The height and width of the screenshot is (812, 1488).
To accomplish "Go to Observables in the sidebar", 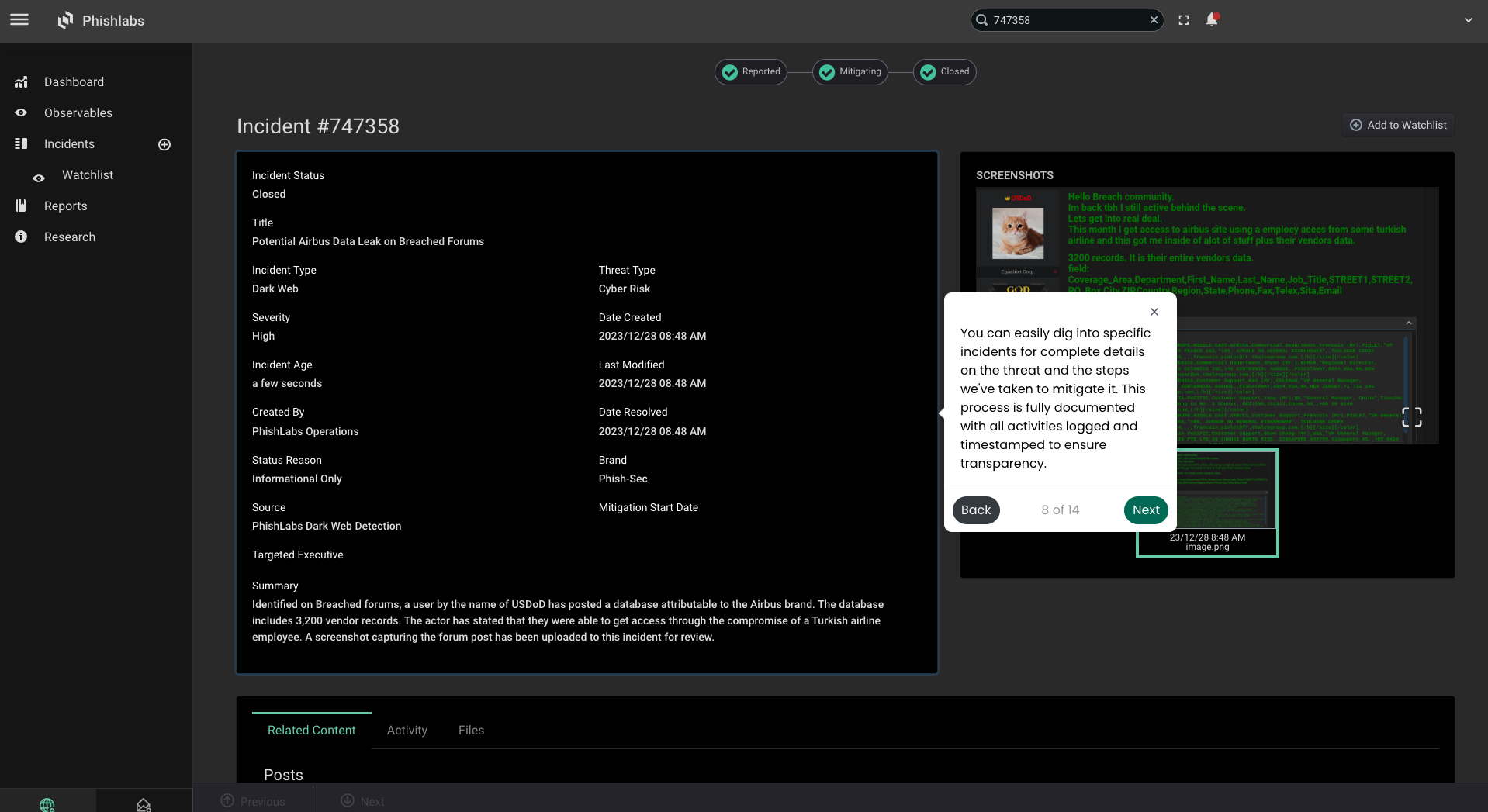I will coord(78,113).
